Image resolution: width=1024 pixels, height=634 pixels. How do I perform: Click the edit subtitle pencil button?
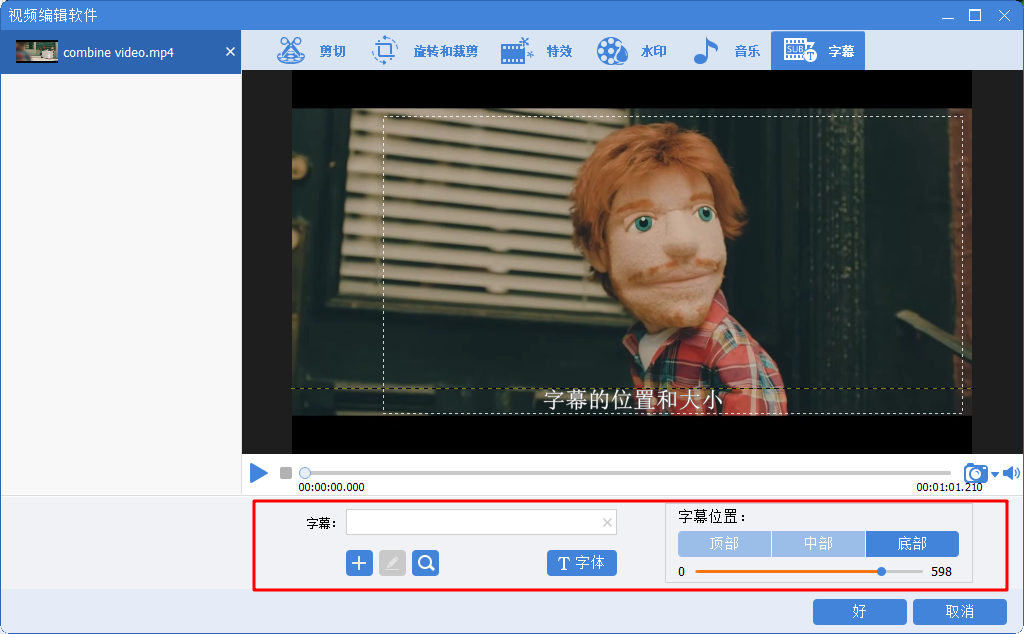(392, 563)
